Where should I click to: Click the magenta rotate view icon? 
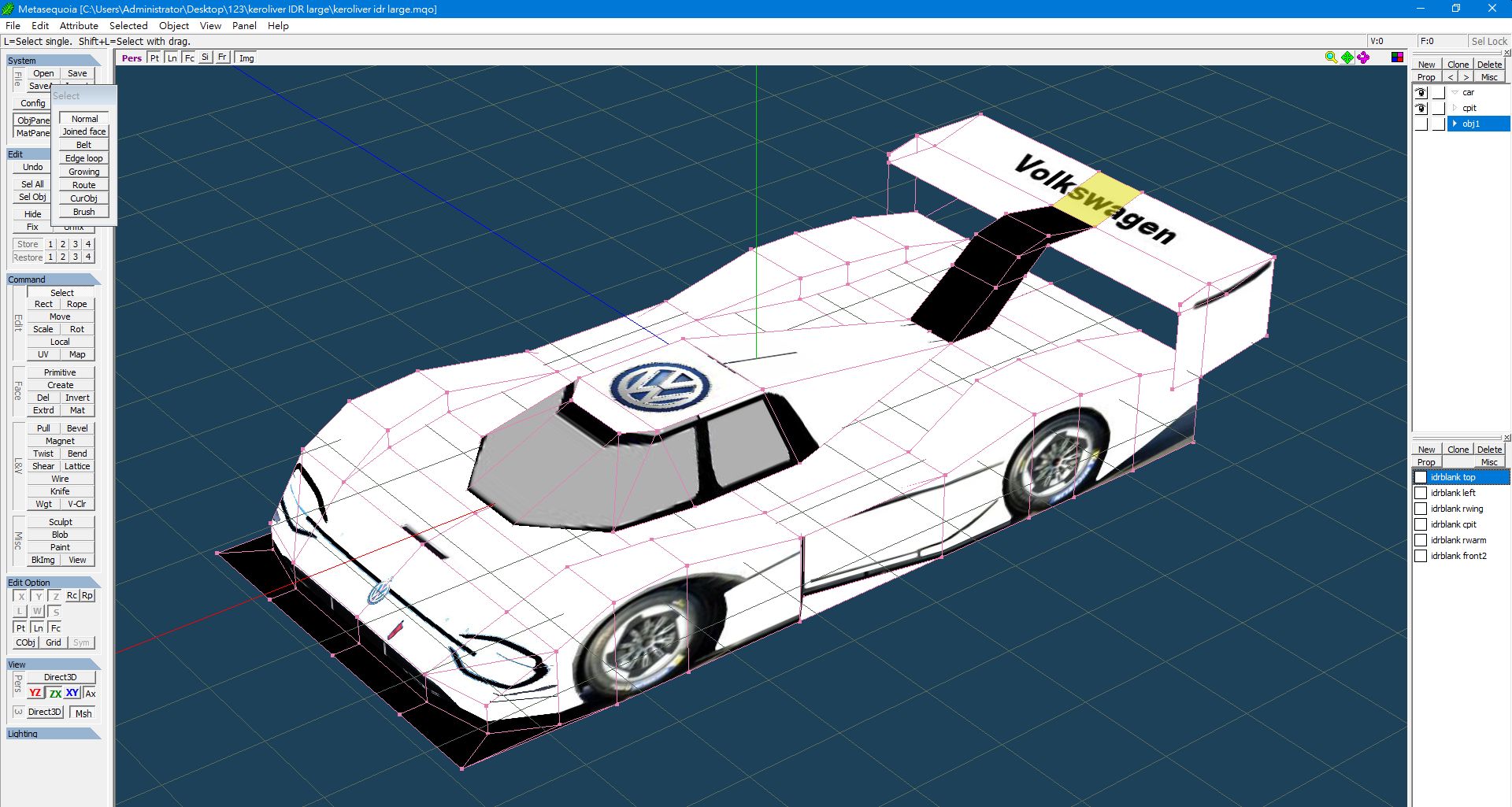[1363, 57]
